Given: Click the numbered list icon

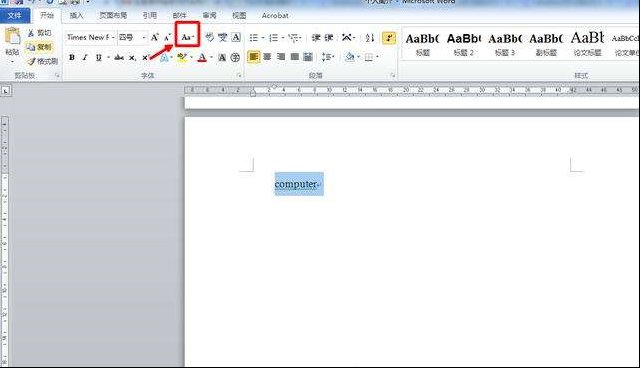Looking at the screenshot, I should click(273, 38).
